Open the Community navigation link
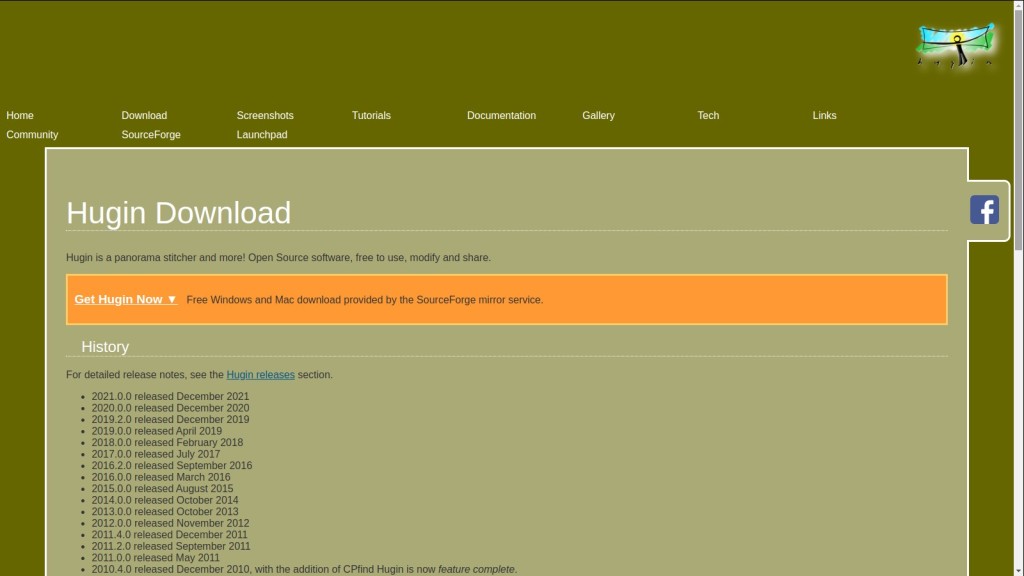1024x576 pixels. 32,135
